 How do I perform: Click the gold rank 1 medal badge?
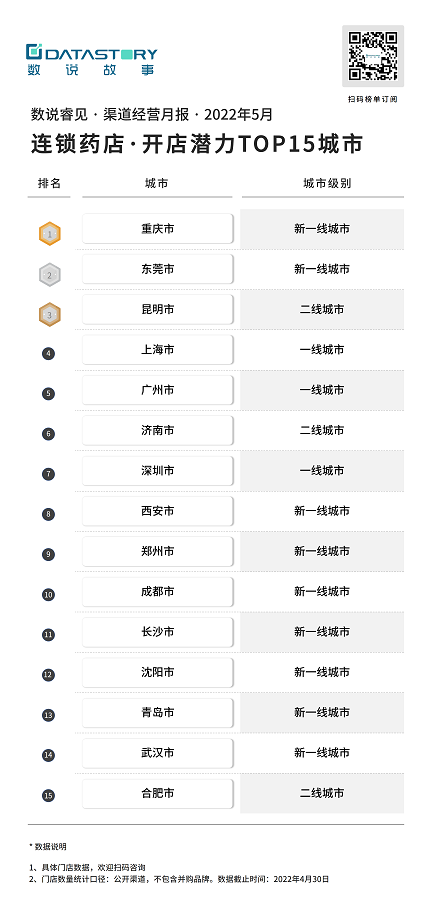[x=49, y=234]
